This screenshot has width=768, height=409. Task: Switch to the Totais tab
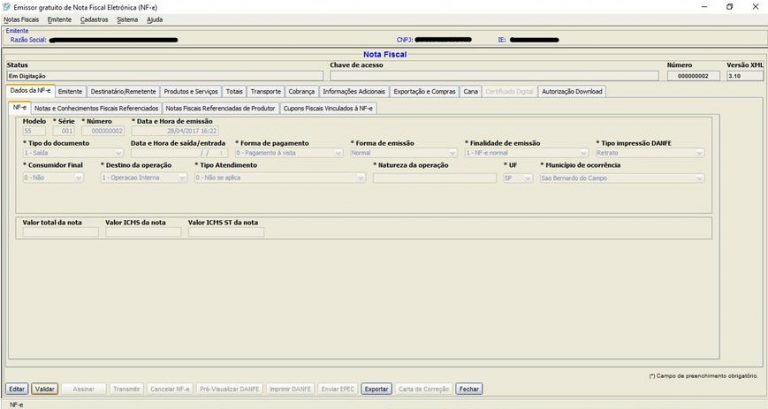coord(234,92)
